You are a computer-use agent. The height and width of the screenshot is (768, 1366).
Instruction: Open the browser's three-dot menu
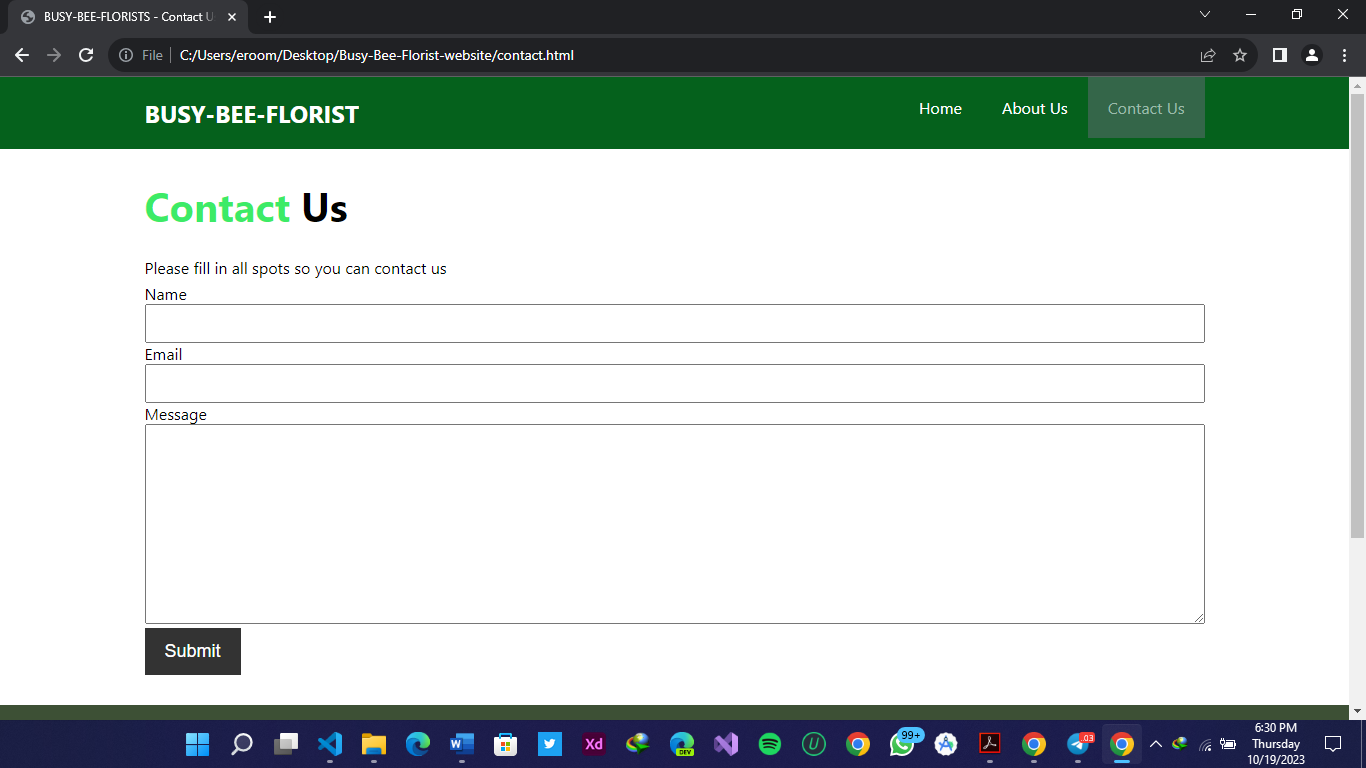tap(1344, 55)
